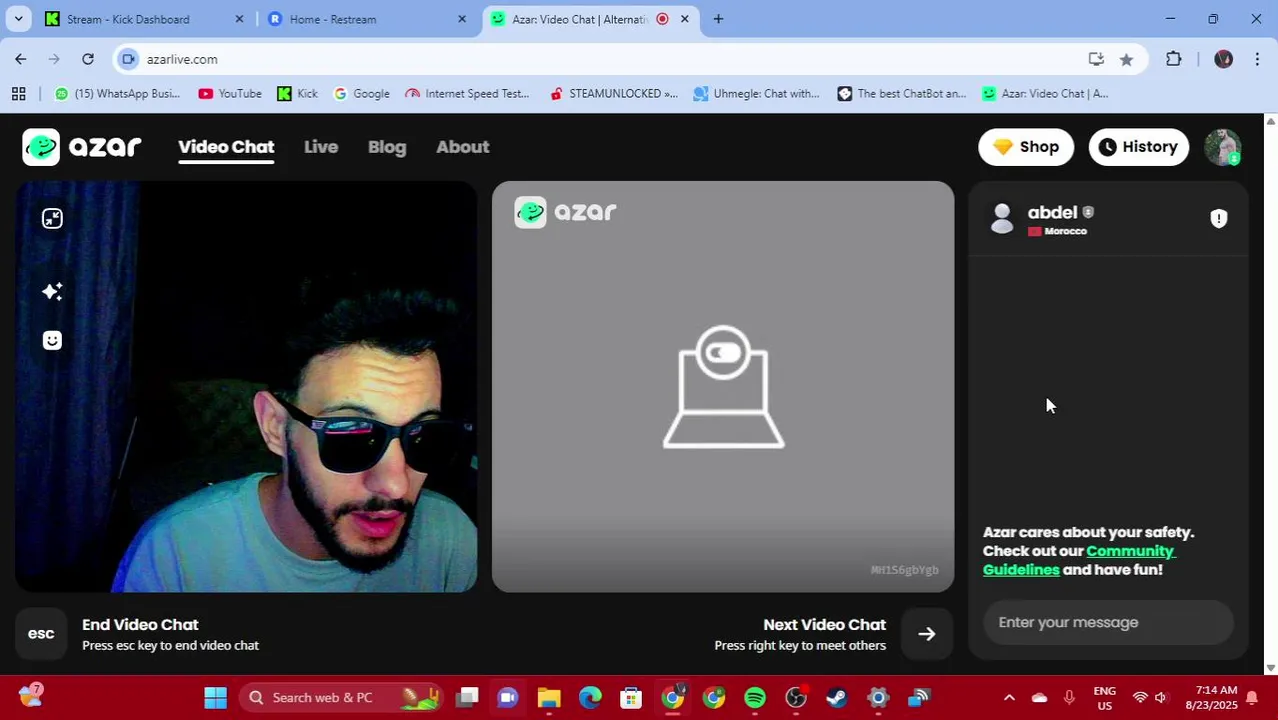Open Google bookmark
Image resolution: width=1278 pixels, height=720 pixels.
pyautogui.click(x=361, y=93)
